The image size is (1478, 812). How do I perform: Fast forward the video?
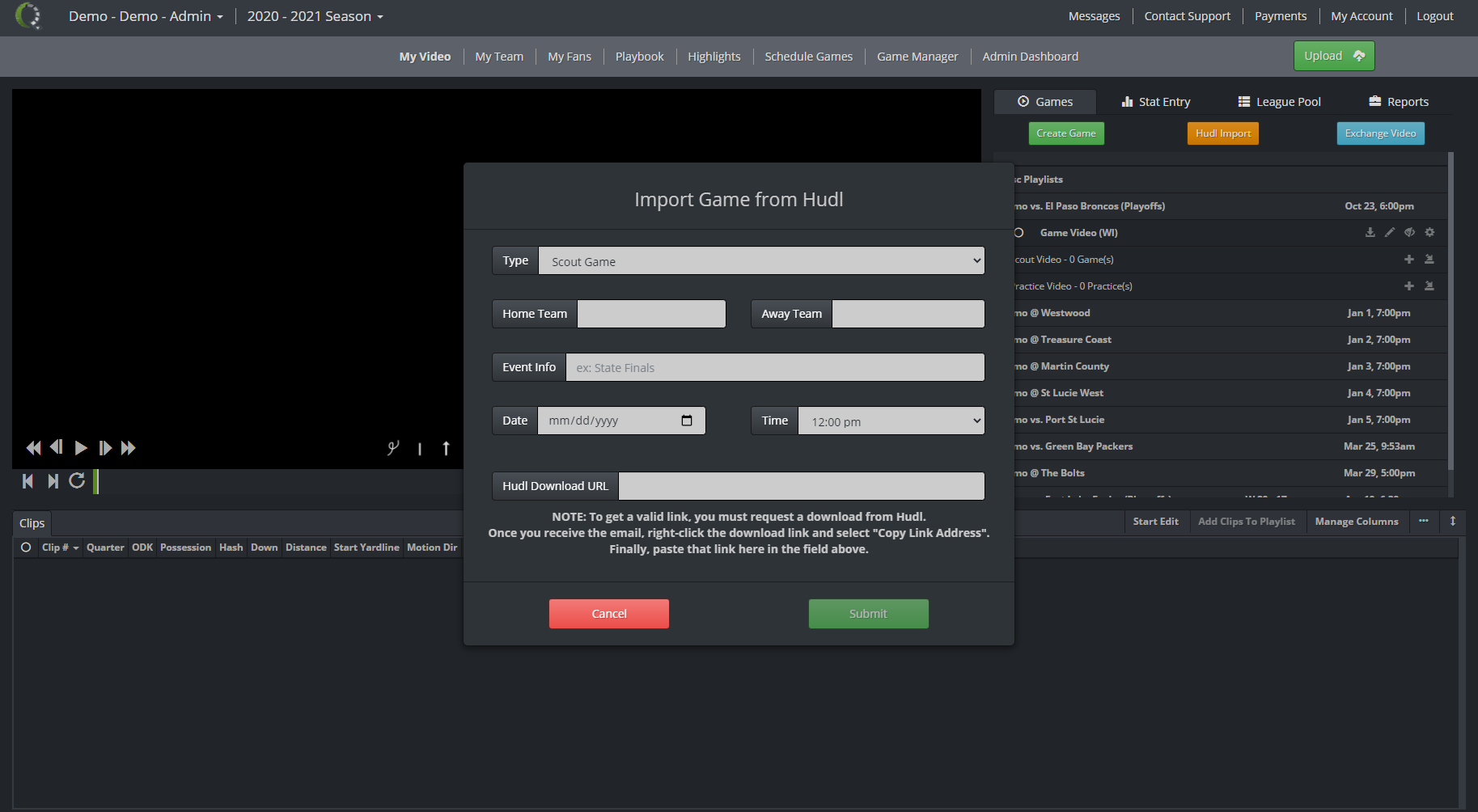click(129, 448)
